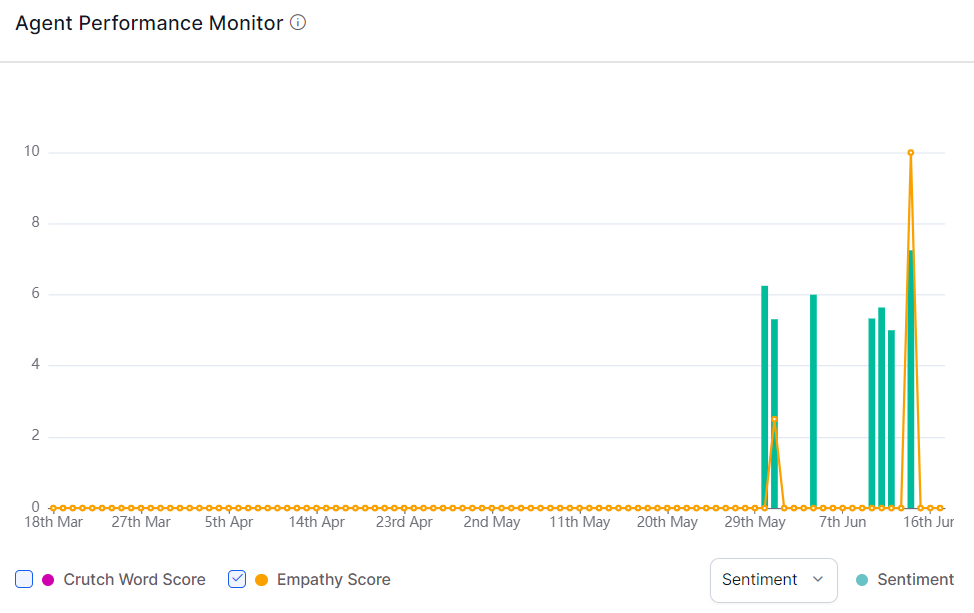The width and height of the screenshot is (974, 613).
Task: Click the info icon beside Agent Performance Monitor
Action: [x=298, y=23]
